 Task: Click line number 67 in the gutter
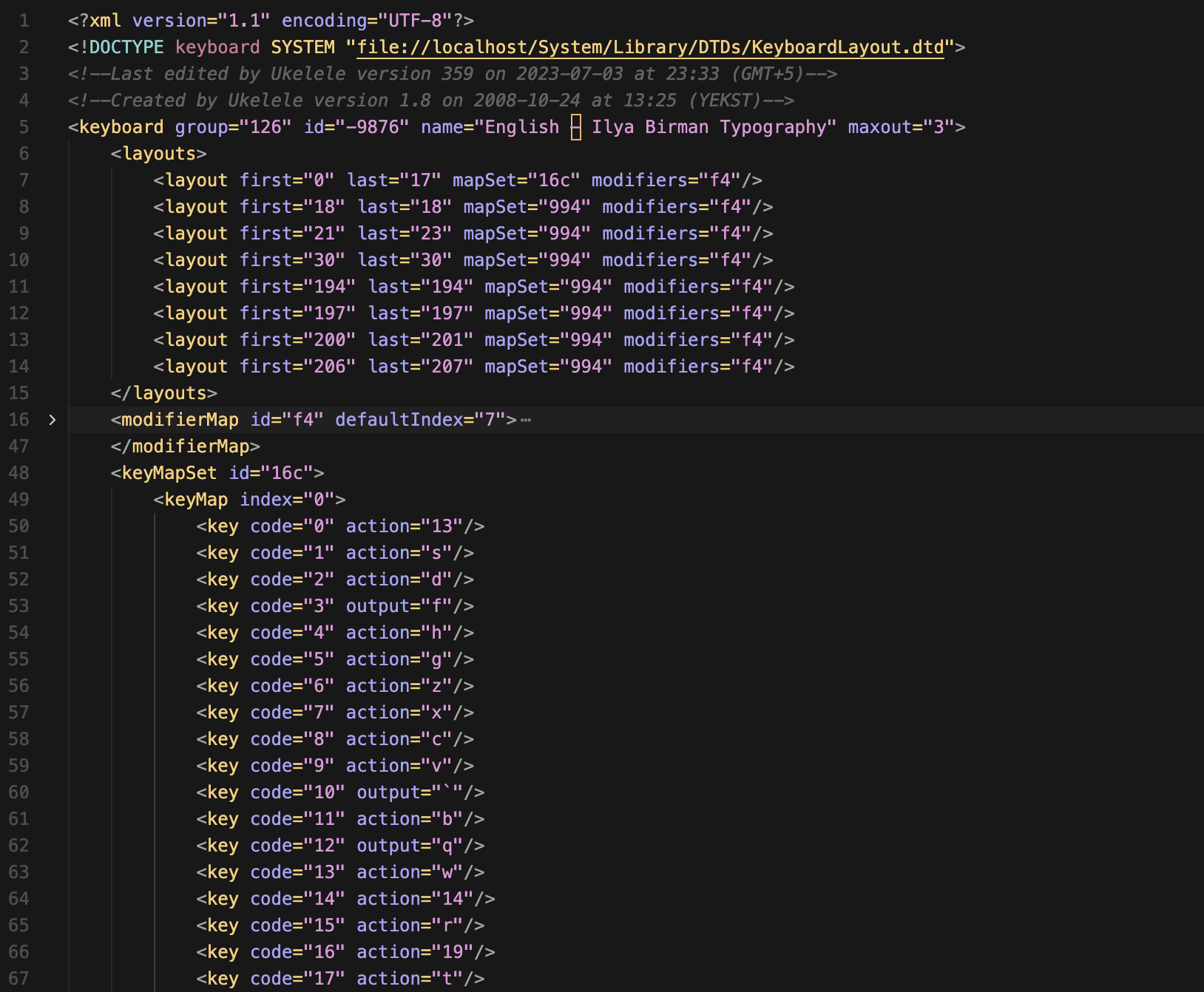[19, 979]
